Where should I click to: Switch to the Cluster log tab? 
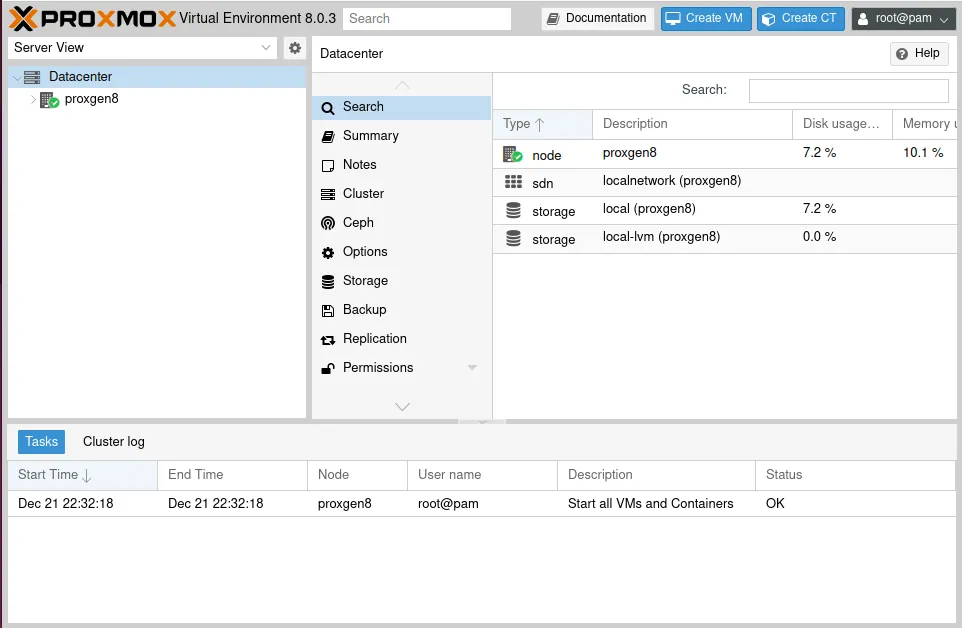[x=113, y=441]
